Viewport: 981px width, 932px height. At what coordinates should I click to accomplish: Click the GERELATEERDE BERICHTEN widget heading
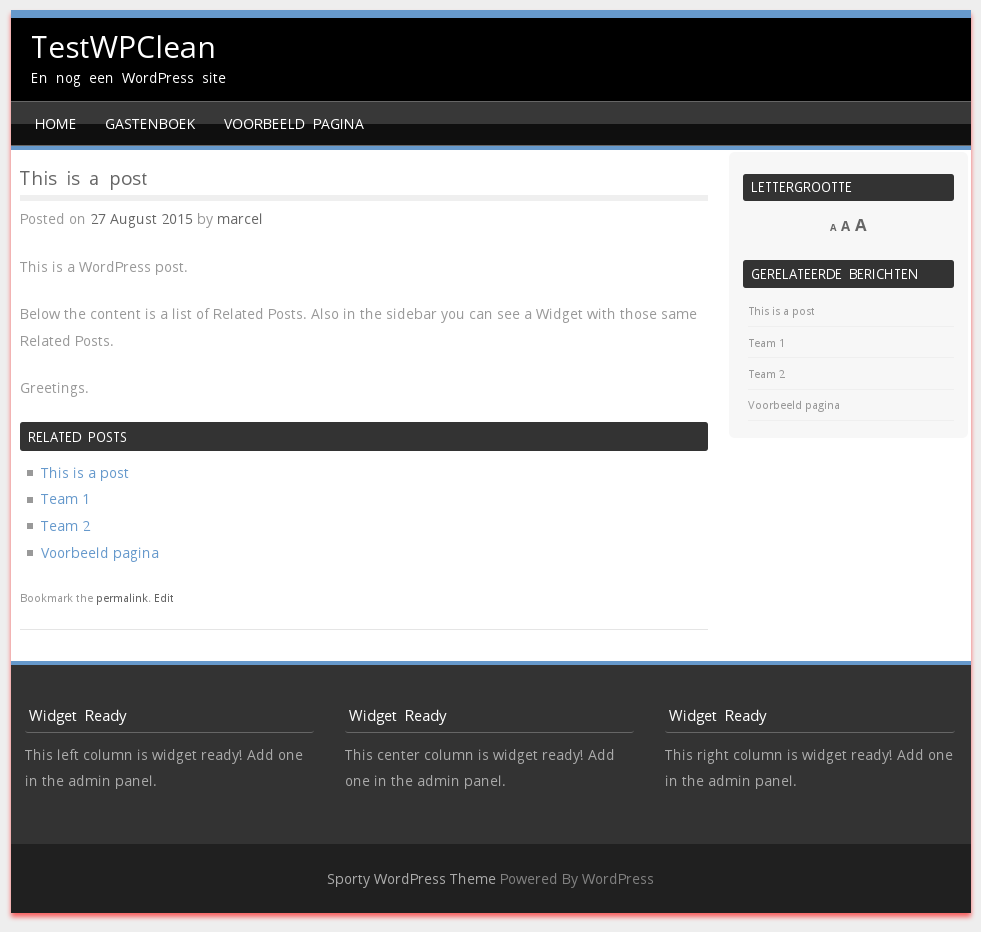tap(848, 274)
